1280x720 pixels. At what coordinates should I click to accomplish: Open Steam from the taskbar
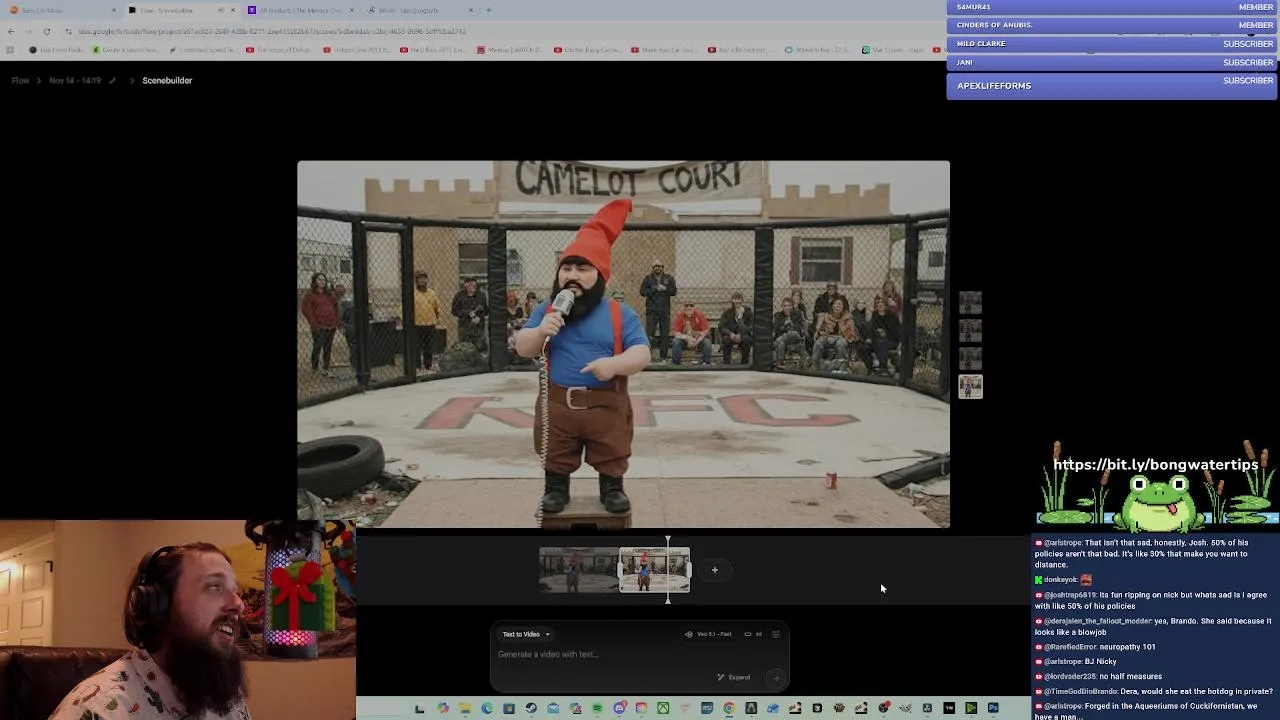pos(531,708)
